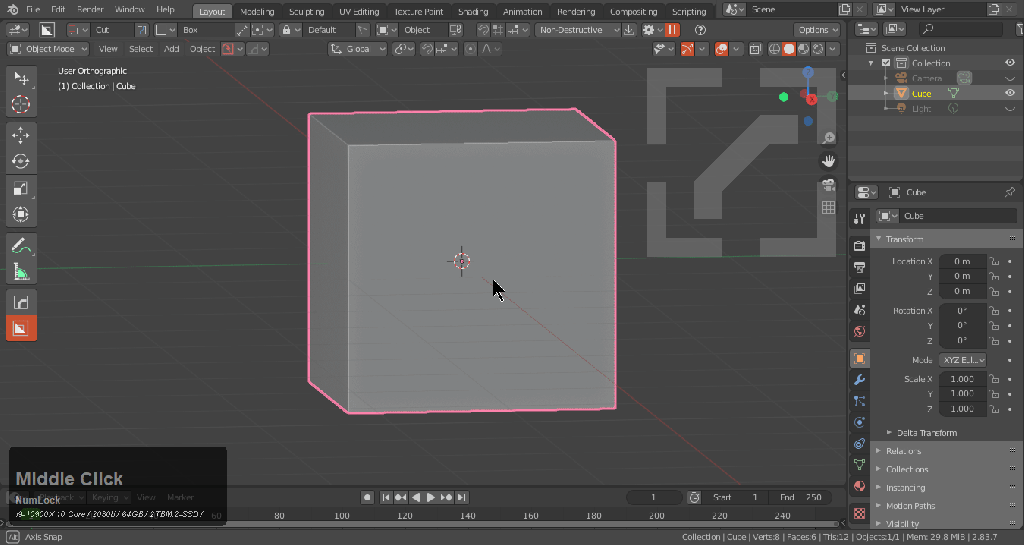Open the Modifiers wrench properties tab
The image size is (1024, 545).
tap(859, 380)
